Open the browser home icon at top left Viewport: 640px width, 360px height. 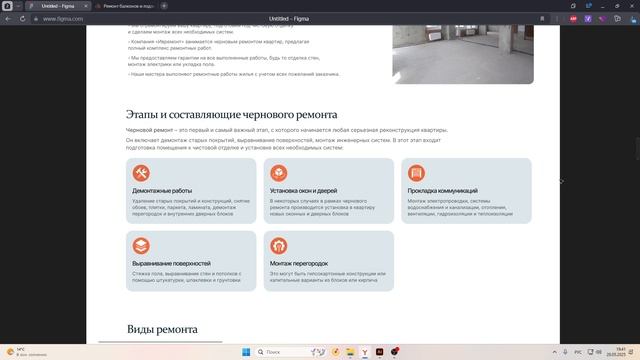point(7,6)
